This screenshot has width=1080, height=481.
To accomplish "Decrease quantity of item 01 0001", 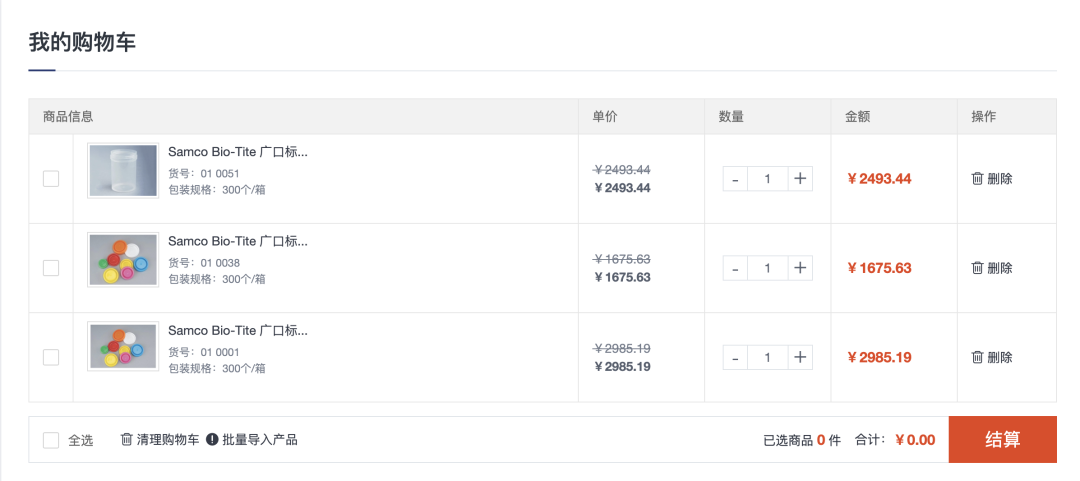I will (735, 357).
